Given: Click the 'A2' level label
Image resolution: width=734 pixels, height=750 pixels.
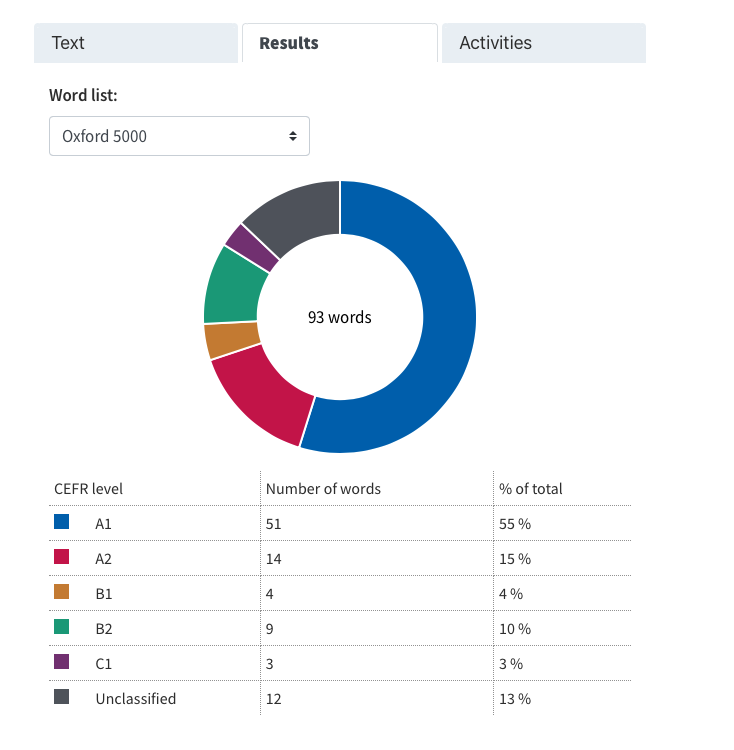Looking at the screenshot, I should pos(103,559).
